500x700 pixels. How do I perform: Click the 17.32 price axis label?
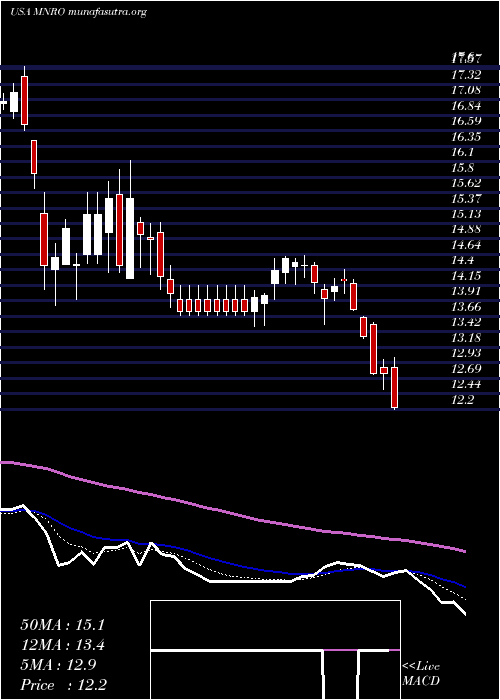pos(466,75)
